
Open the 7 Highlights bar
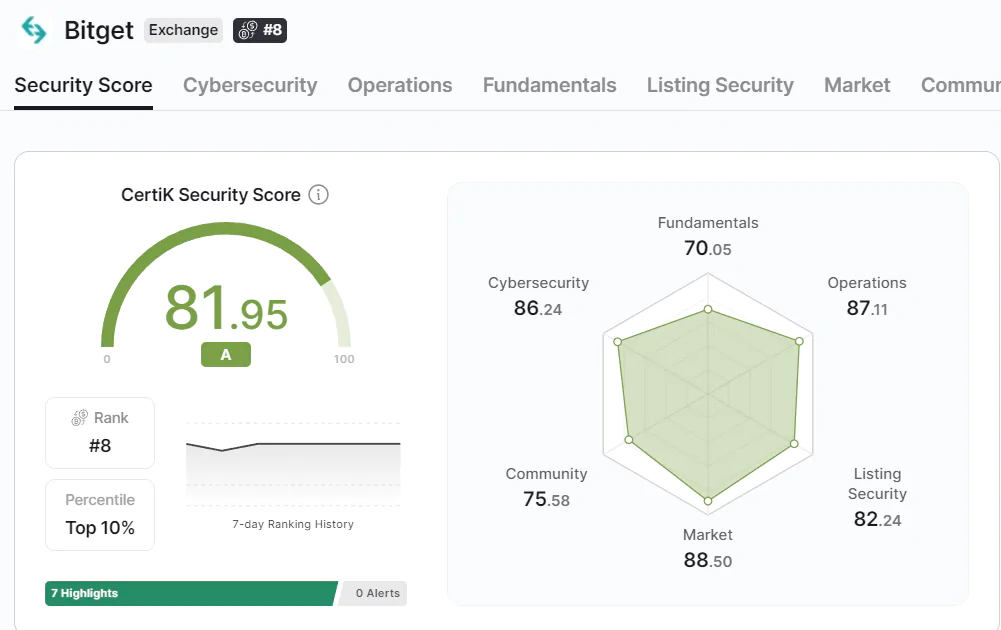191,594
